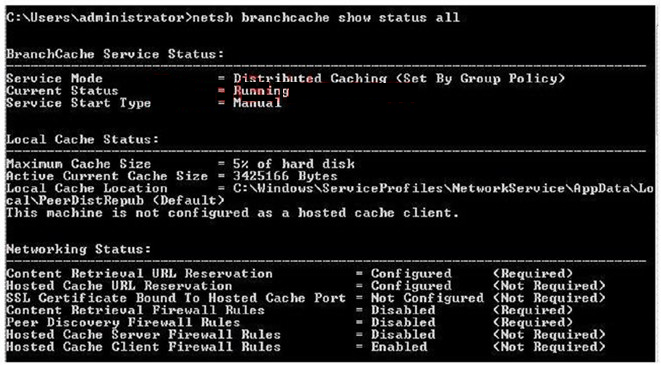Click Content Retrieval Firewall Rules Disabled value
The image size is (661, 365).
click(403, 311)
